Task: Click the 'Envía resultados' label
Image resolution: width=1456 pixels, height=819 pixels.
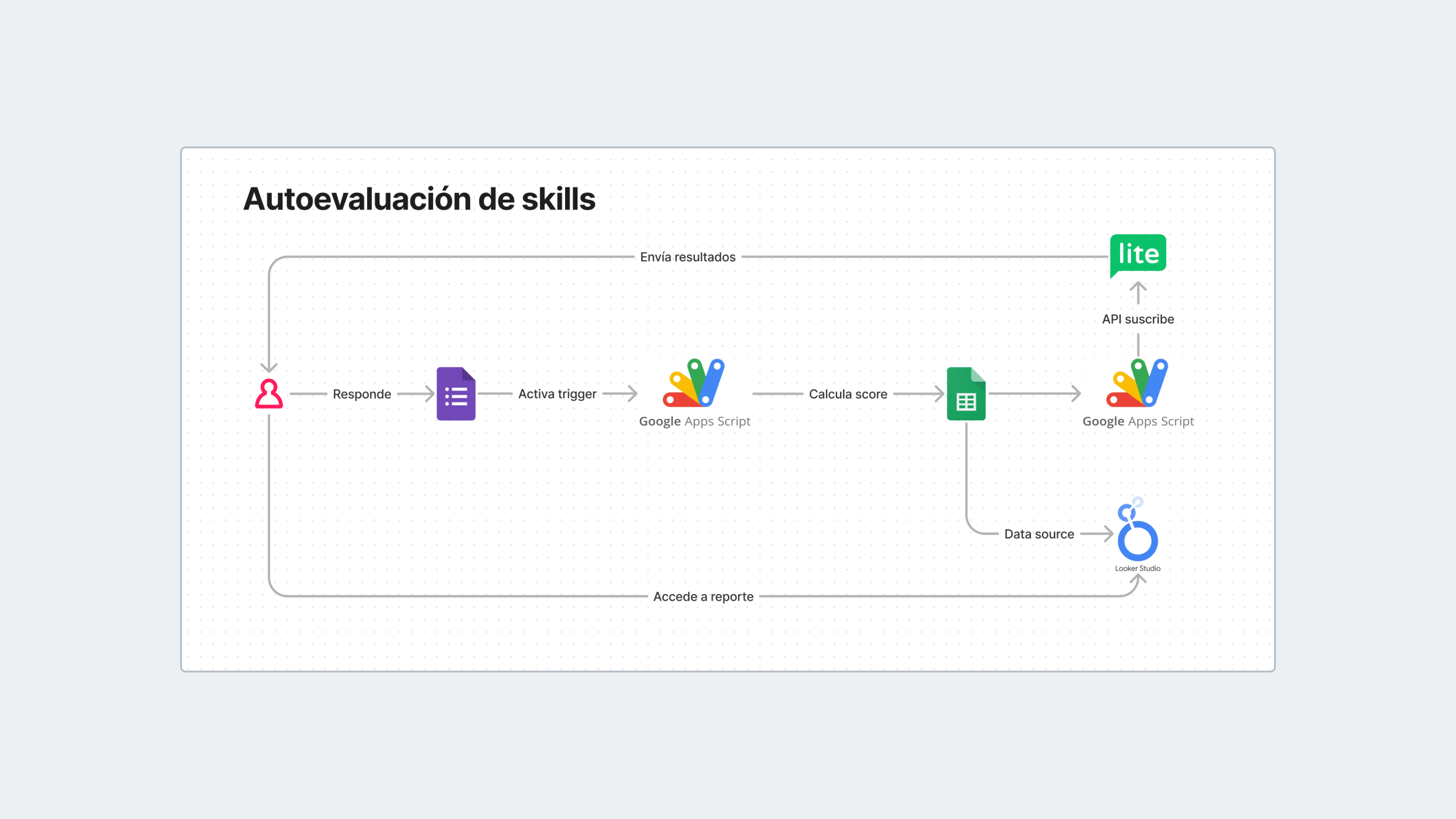Action: (688, 257)
